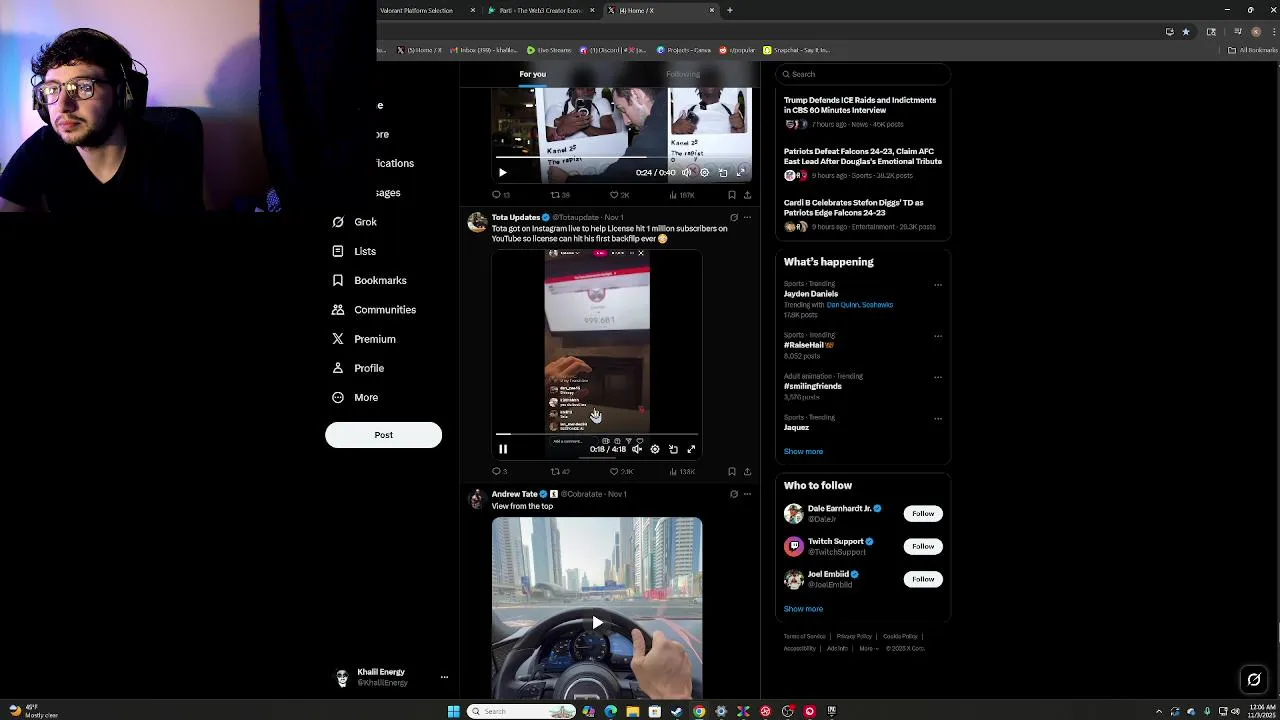Click the Windows Start button

[x=453, y=711]
